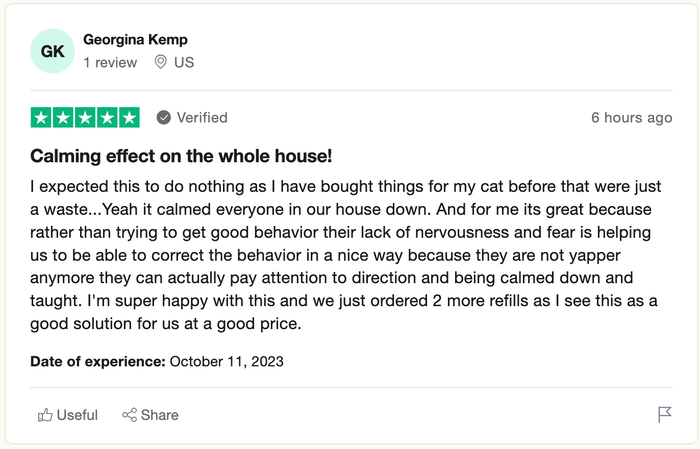Click the "Verified" label text
This screenshot has width=700, height=449.
click(x=202, y=117)
